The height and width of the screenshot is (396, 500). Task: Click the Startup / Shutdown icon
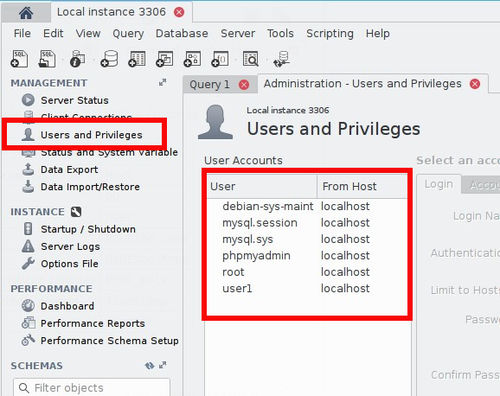coord(28,229)
